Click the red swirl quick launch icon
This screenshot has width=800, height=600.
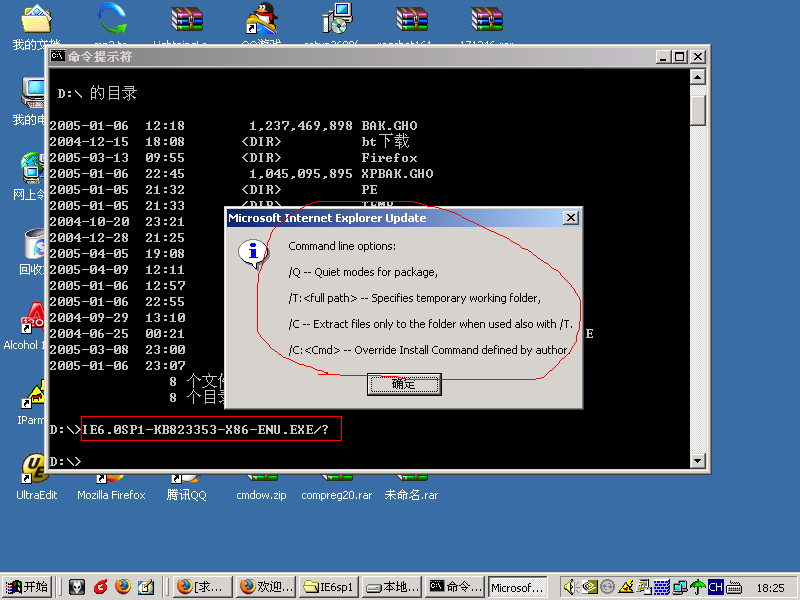(x=101, y=587)
